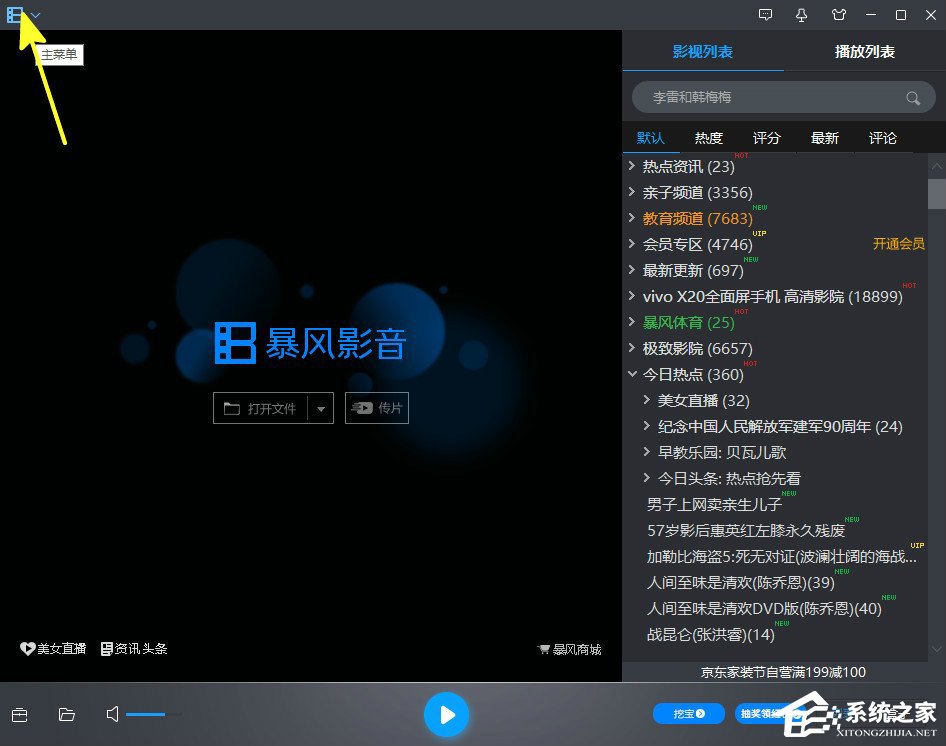946x746 pixels.
Task: Expand the 亲子频道 category
Action: (632, 192)
